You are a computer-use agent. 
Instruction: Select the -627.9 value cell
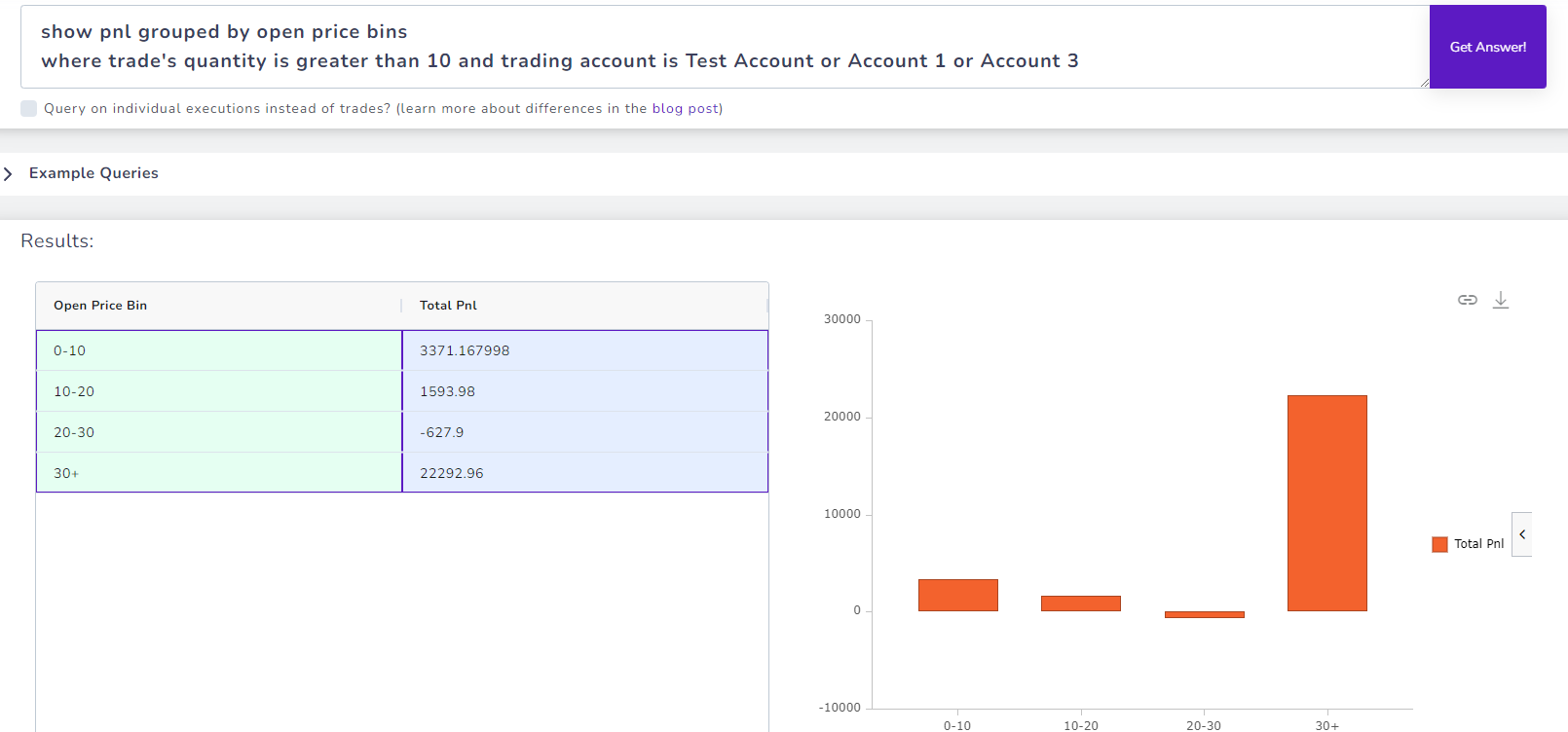pyautogui.click(x=585, y=432)
